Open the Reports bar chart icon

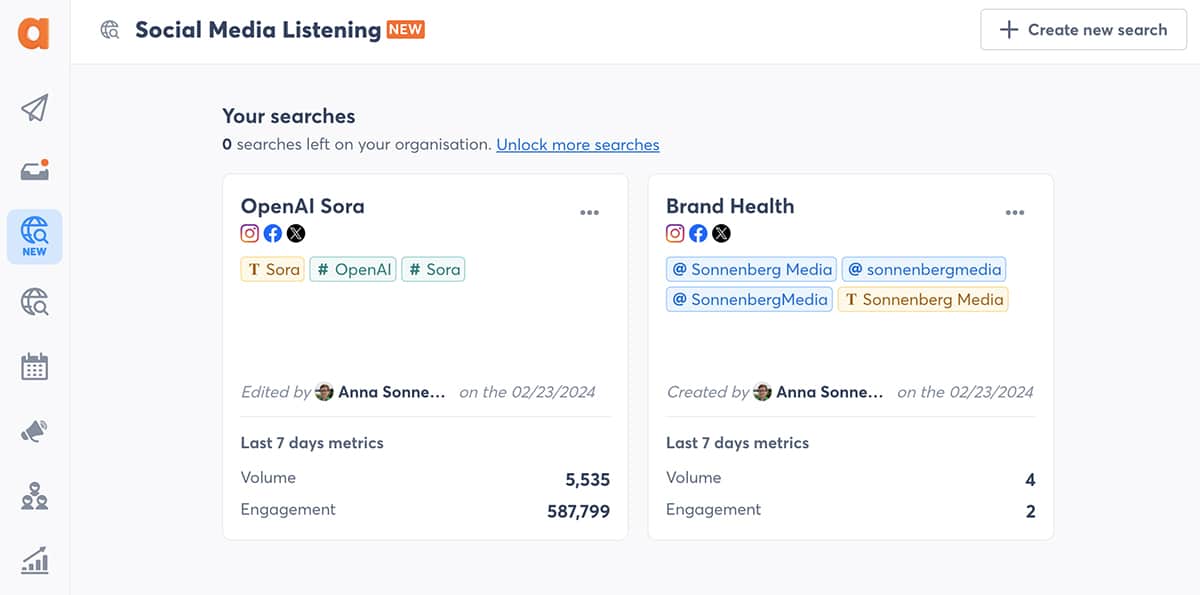[x=34, y=560]
